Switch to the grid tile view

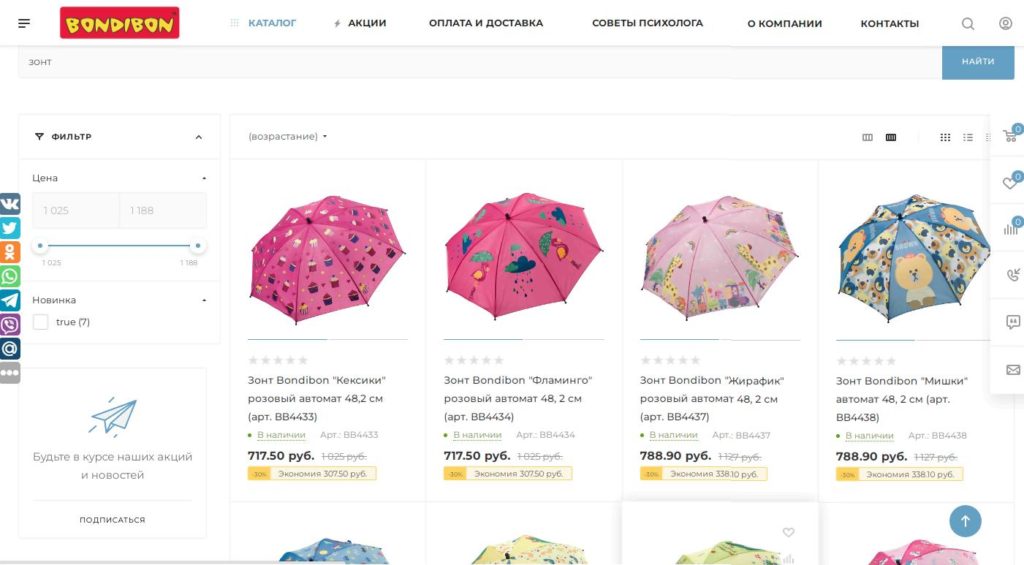coord(945,137)
